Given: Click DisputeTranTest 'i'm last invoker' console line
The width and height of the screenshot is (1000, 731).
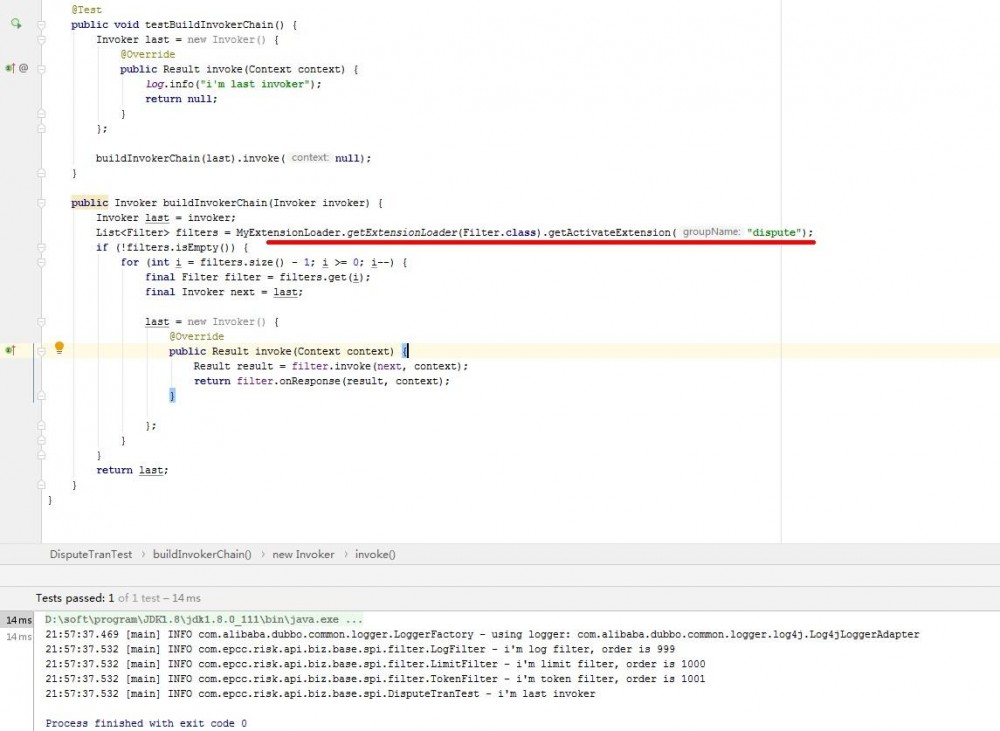Looking at the screenshot, I should [320, 693].
